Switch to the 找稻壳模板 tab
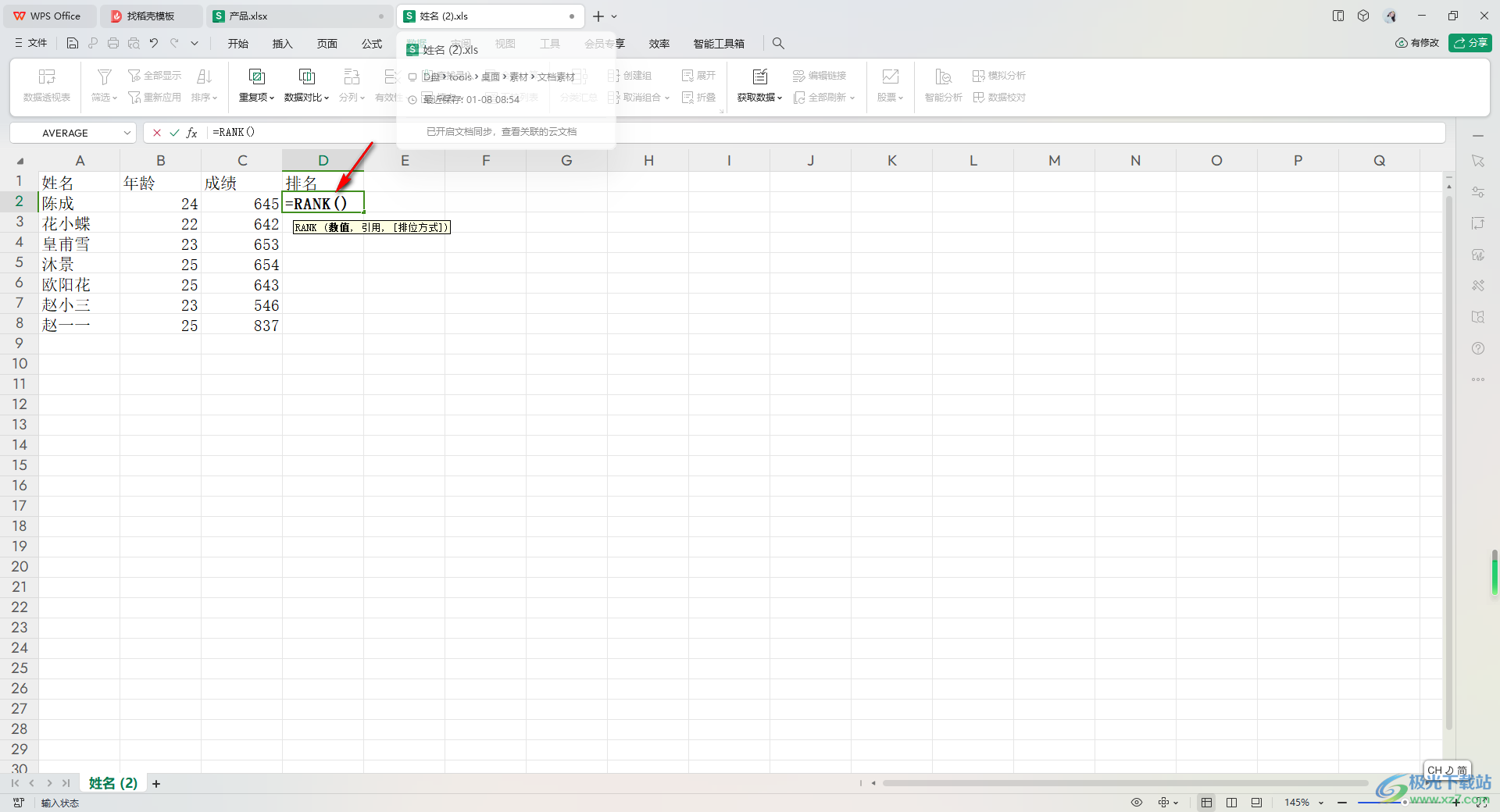 152,16
